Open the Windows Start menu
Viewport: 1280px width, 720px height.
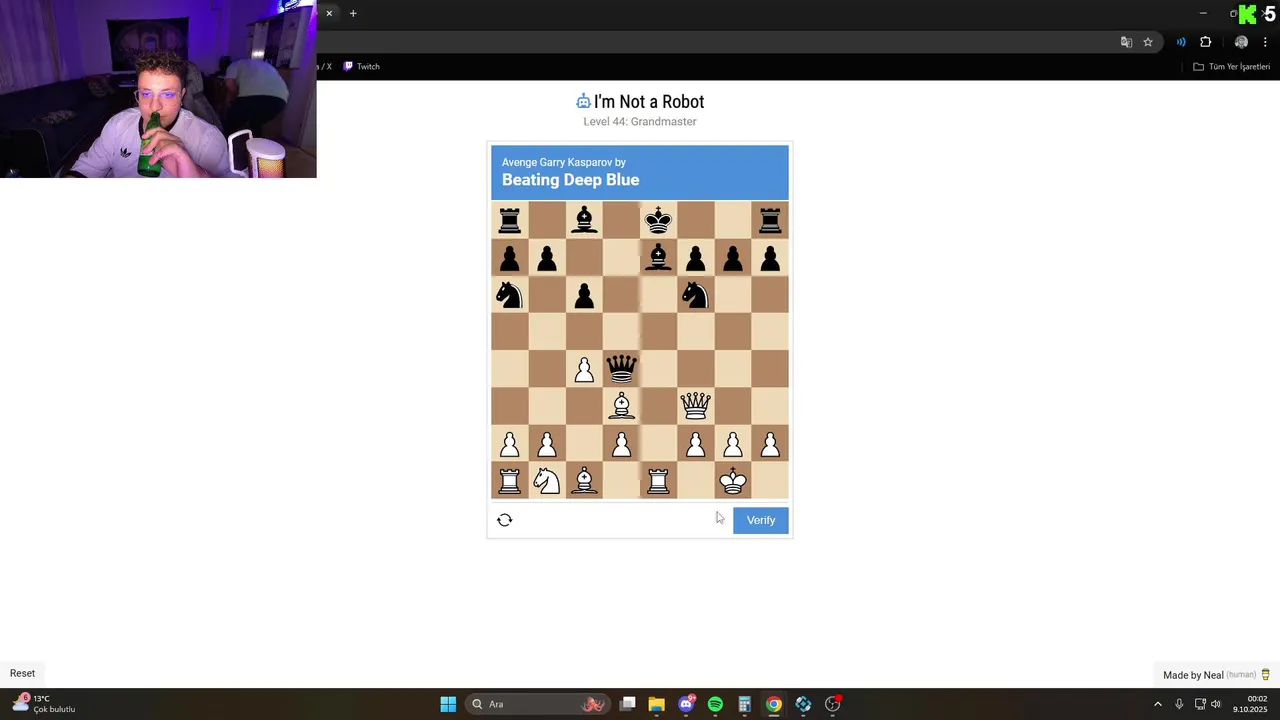tap(448, 704)
